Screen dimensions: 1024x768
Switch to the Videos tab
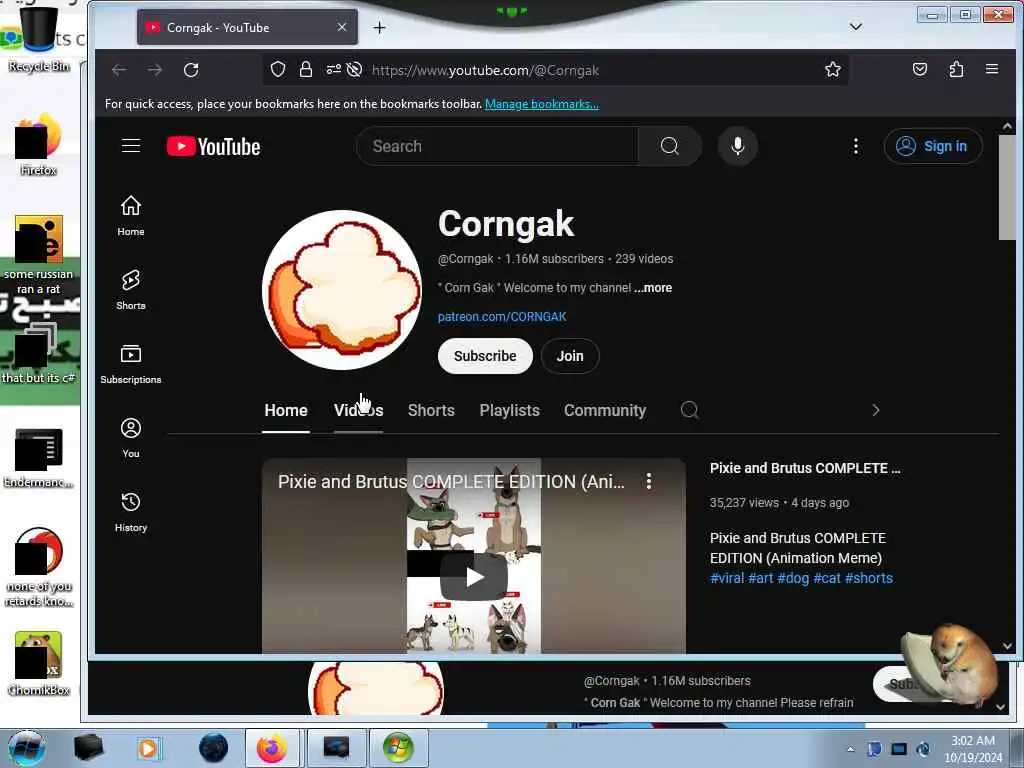tap(359, 410)
